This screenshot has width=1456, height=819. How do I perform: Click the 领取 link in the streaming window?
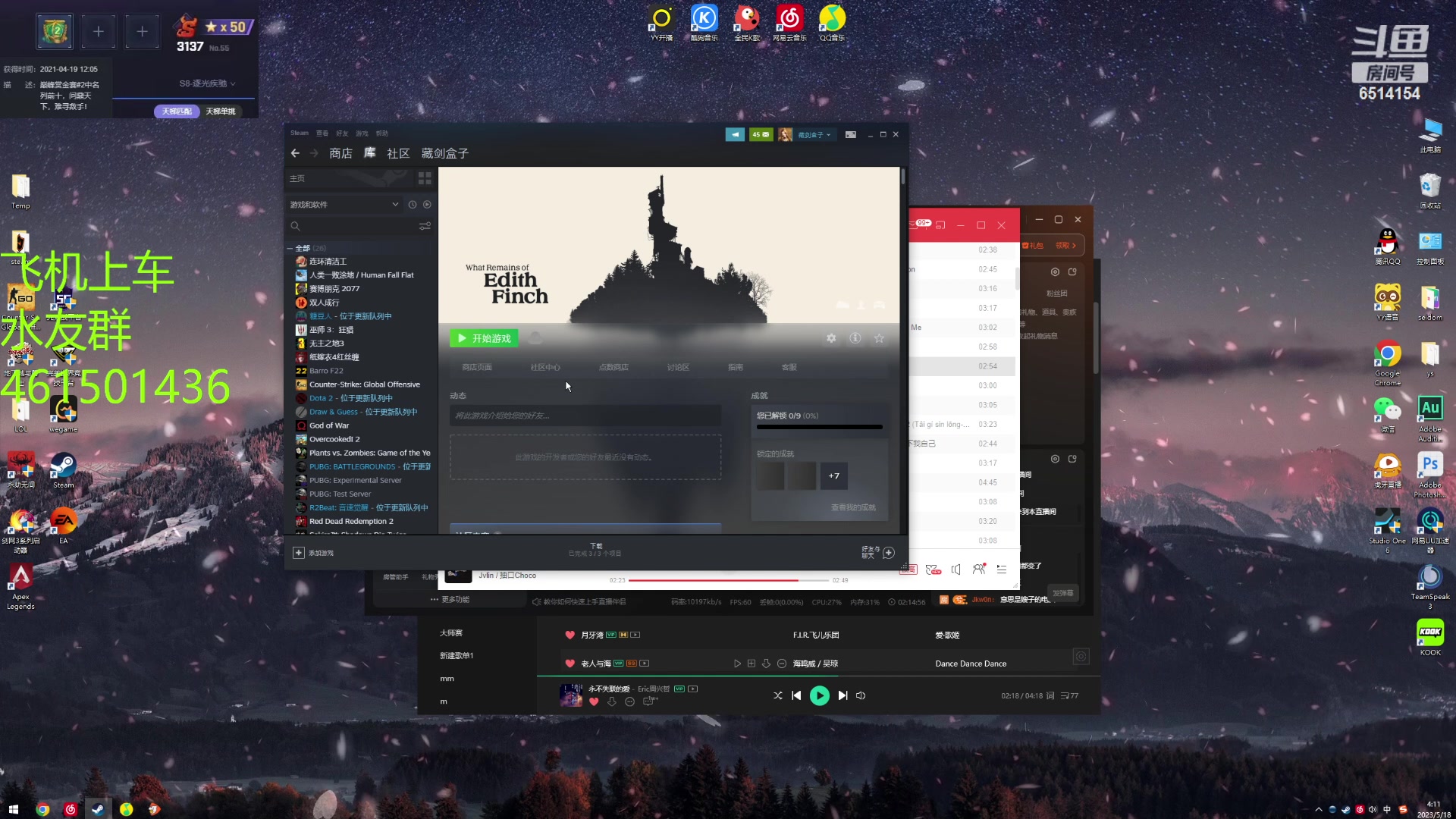click(1065, 246)
